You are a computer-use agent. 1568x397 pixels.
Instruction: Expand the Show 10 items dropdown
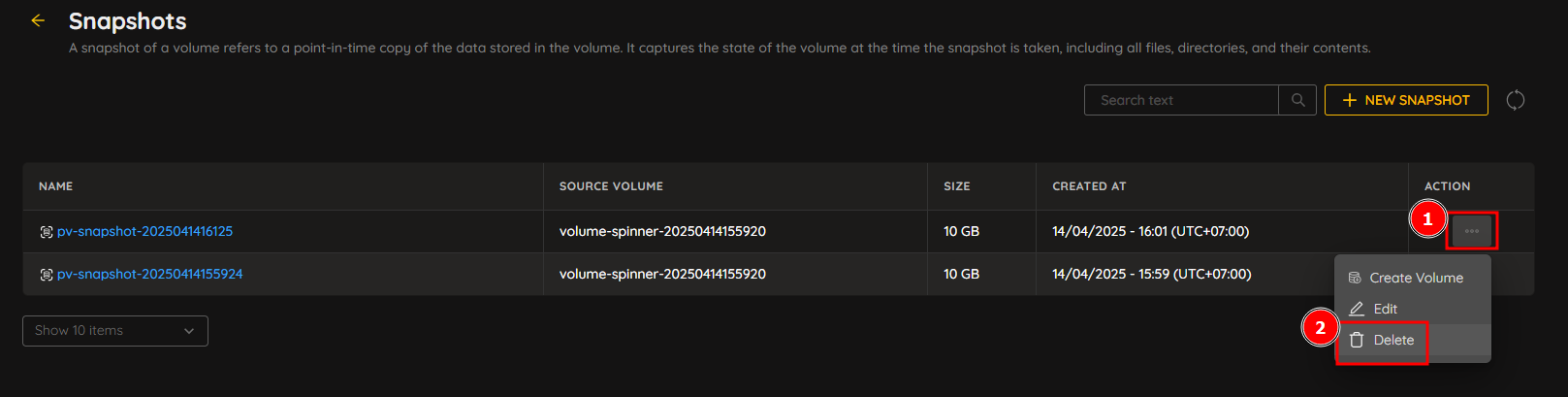pos(115,331)
